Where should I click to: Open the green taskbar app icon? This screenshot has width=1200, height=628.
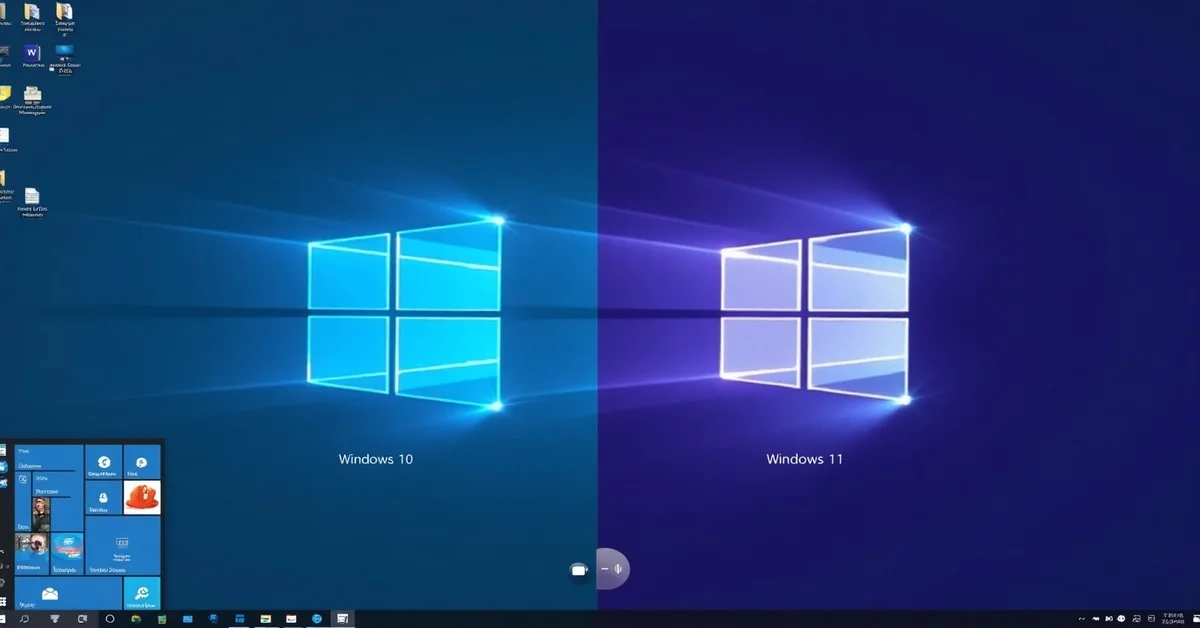pos(162,619)
